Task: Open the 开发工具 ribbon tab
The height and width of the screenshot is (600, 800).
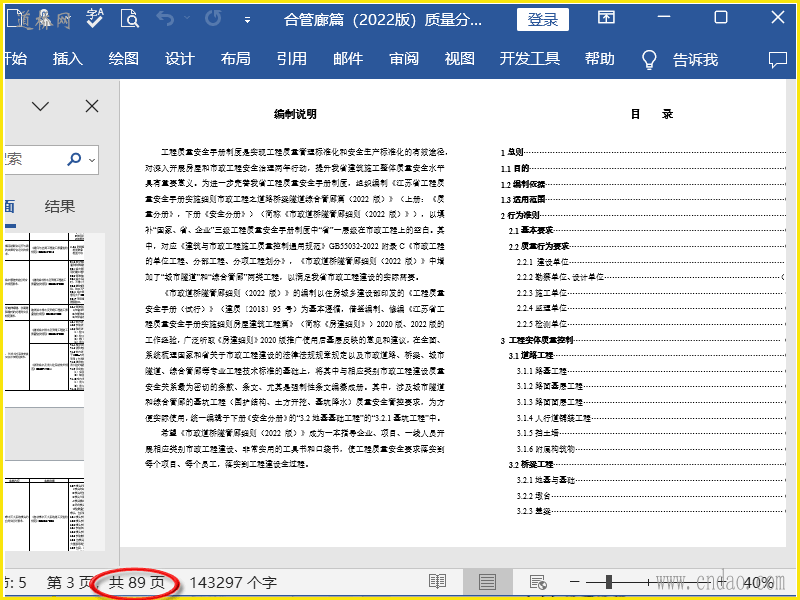Action: [x=530, y=59]
